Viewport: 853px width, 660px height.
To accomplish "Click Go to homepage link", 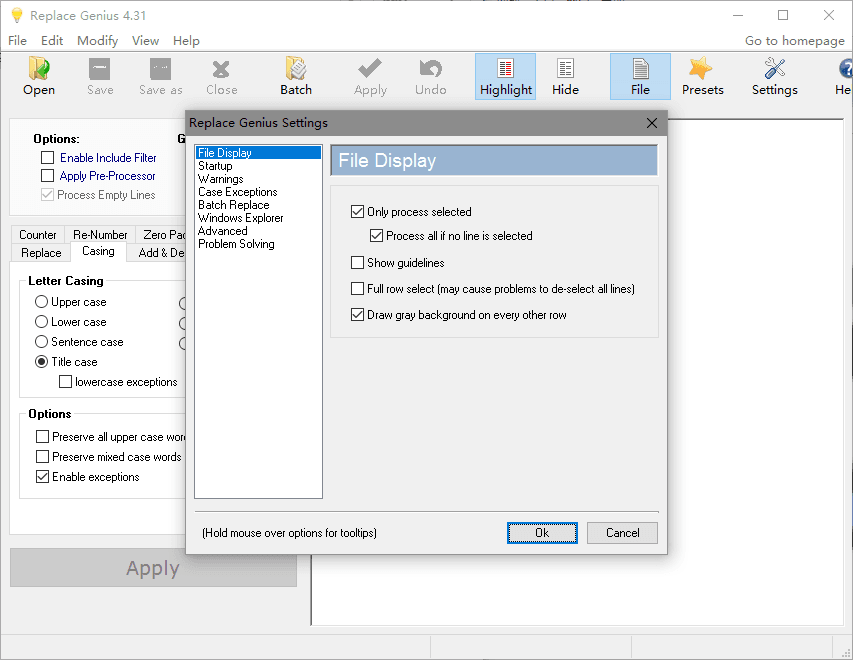I will pyautogui.click(x=794, y=41).
